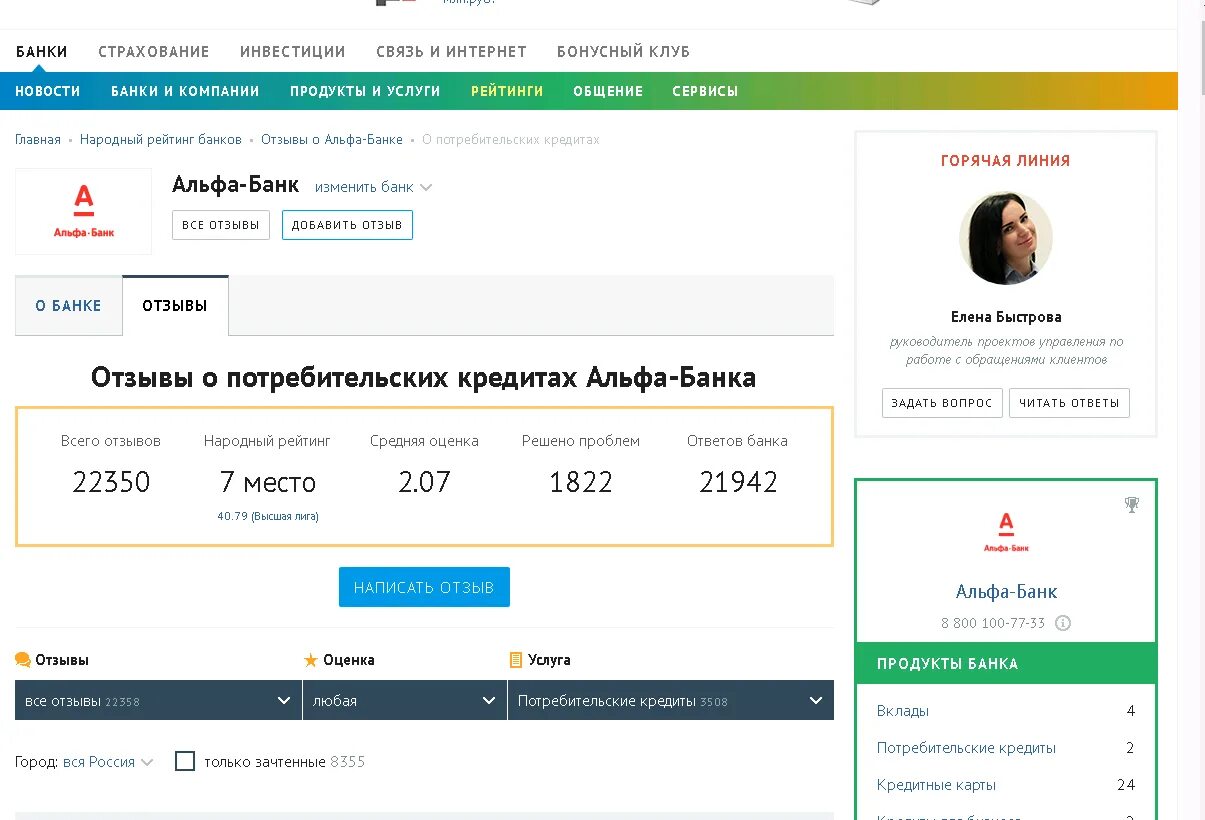This screenshot has width=1205, height=820.
Task: Select НОВОСТИ in the colored navigation bar
Action: 48,91
